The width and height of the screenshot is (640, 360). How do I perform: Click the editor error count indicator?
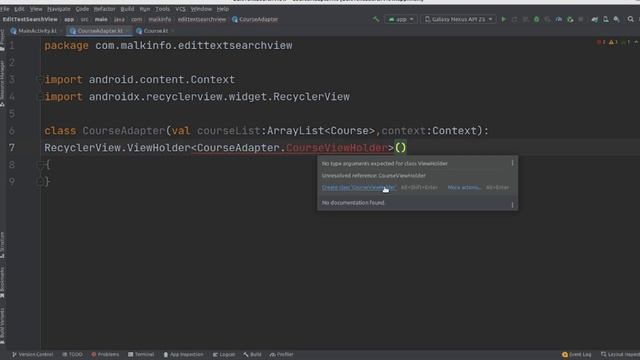point(601,42)
